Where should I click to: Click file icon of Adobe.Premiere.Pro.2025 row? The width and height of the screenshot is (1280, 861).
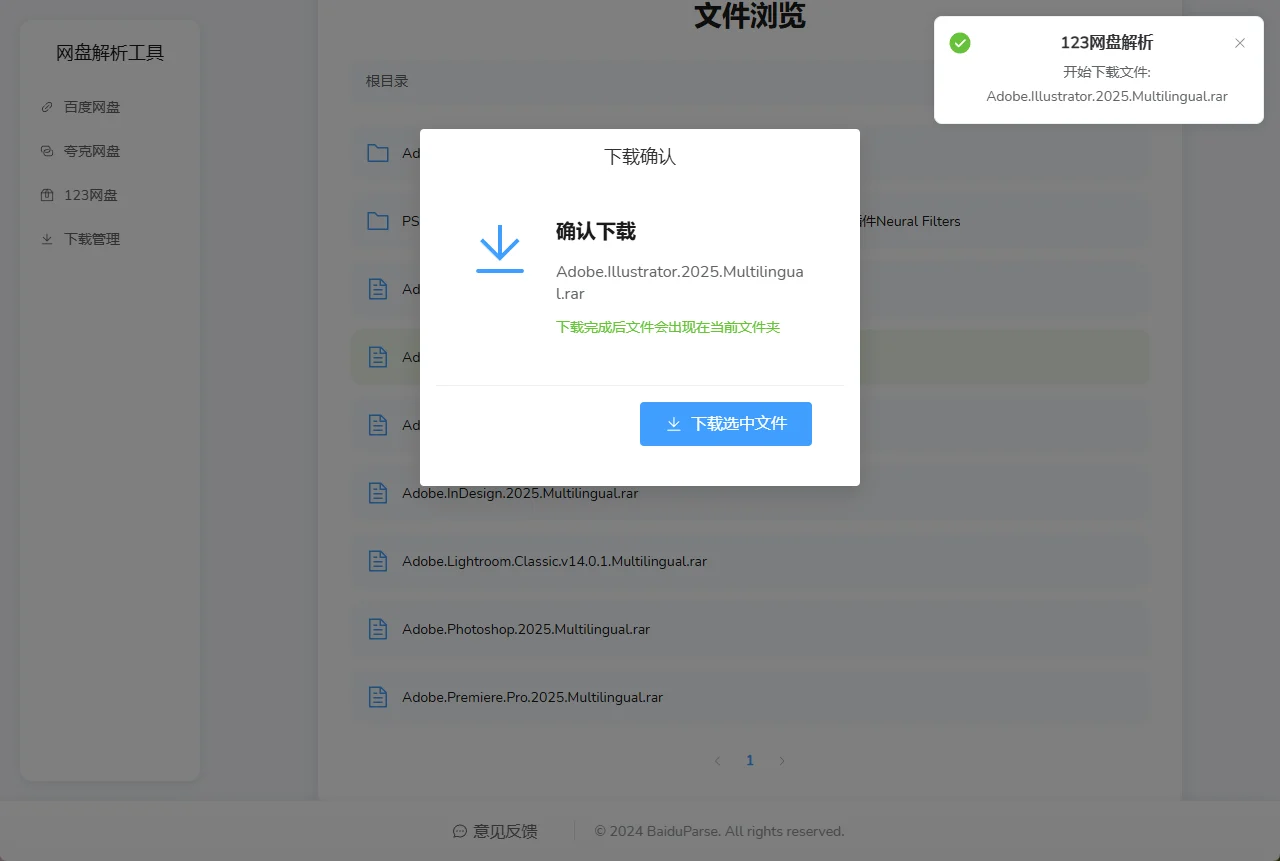coord(378,697)
